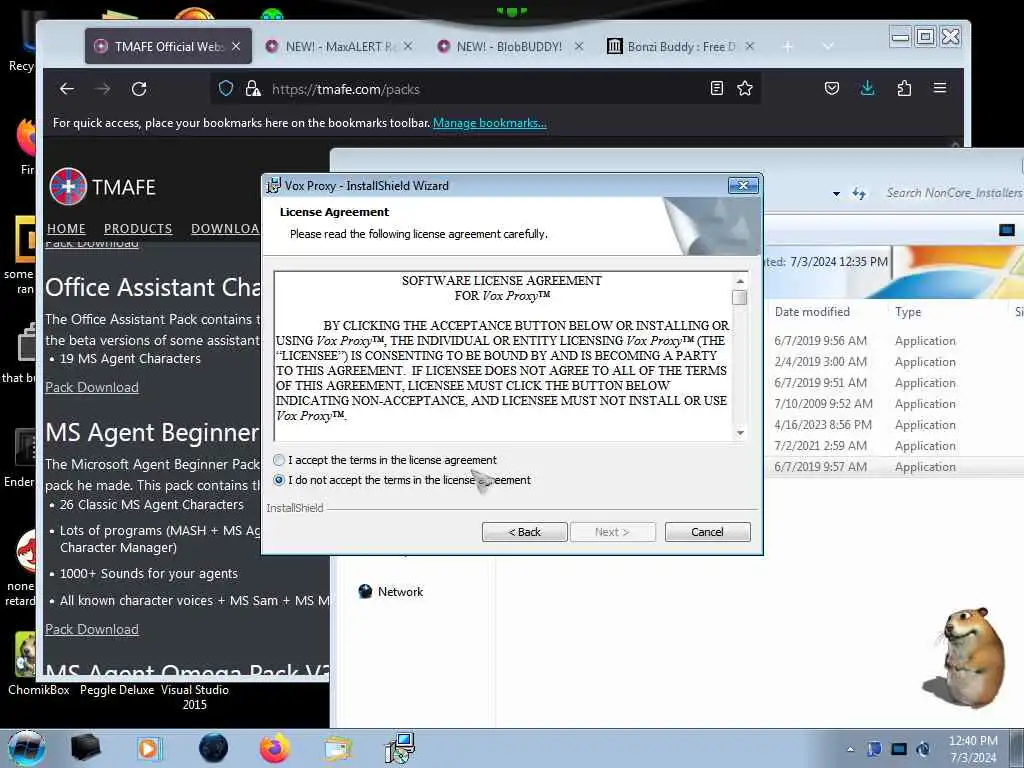Image resolution: width=1024 pixels, height=768 pixels.
Task: Click the Explorer refresh arrows icon
Action: tap(858, 193)
